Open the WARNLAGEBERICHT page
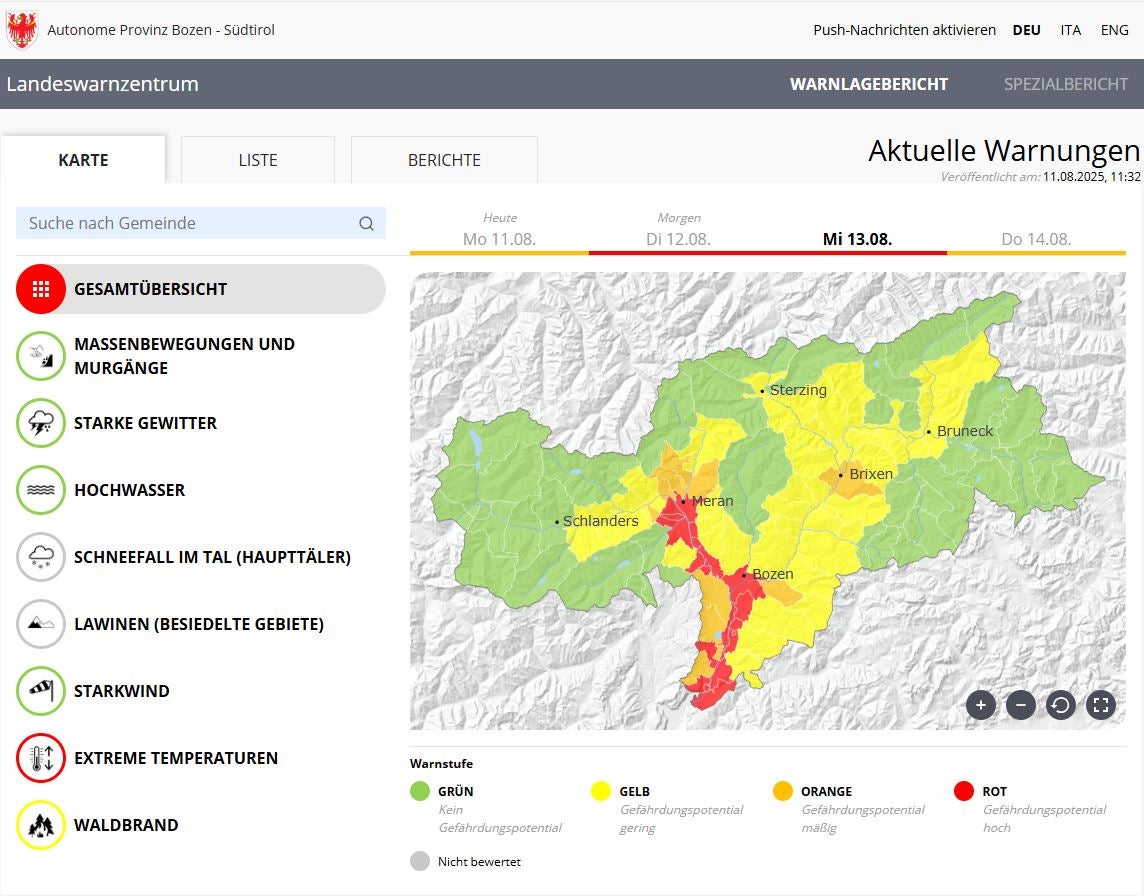Viewport: 1144px width, 896px height. tap(868, 84)
